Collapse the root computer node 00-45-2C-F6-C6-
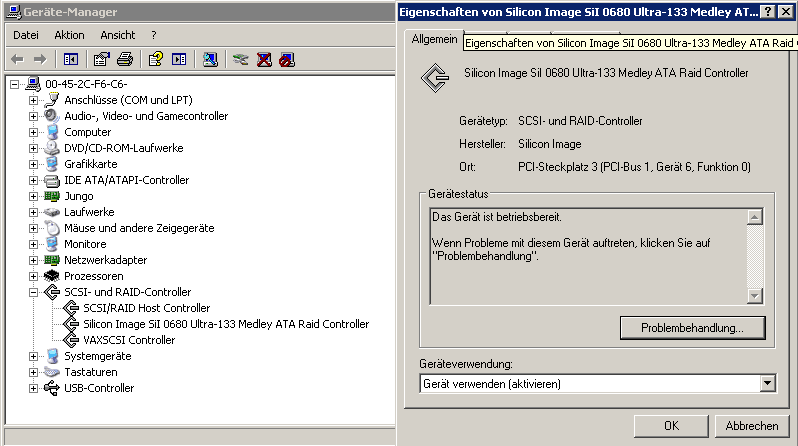Screen dimensions: 798x446 pos(14,84)
